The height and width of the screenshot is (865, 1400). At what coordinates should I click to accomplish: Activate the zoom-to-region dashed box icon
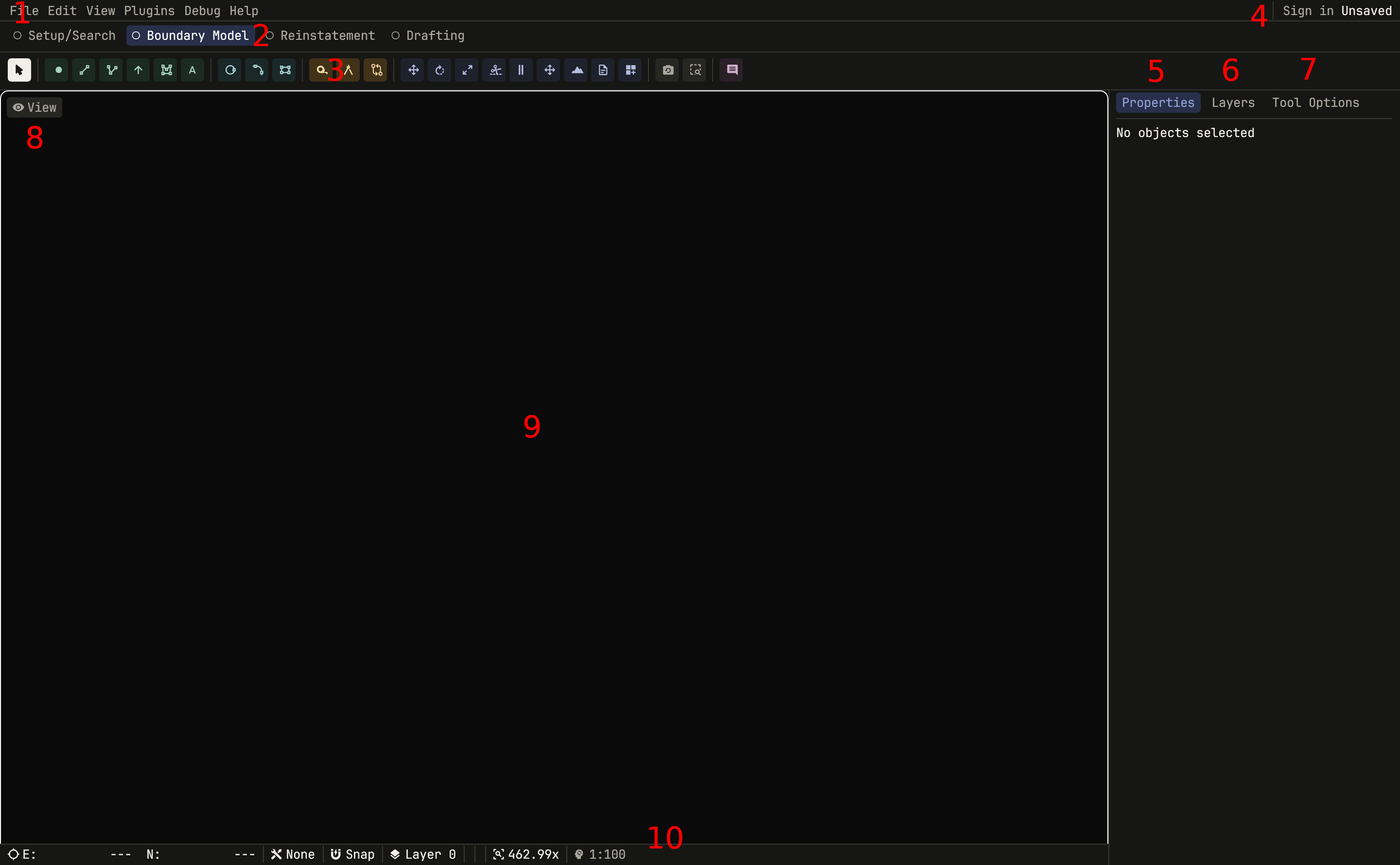tap(695, 70)
